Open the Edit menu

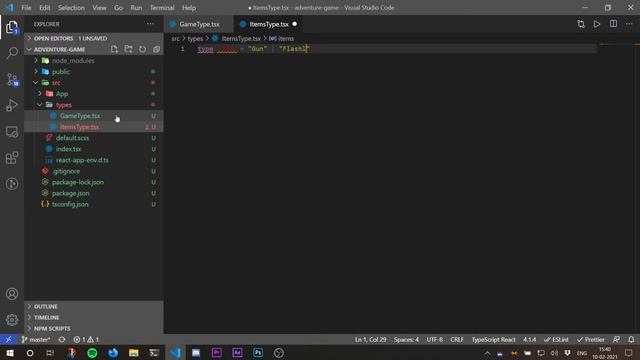point(44,8)
